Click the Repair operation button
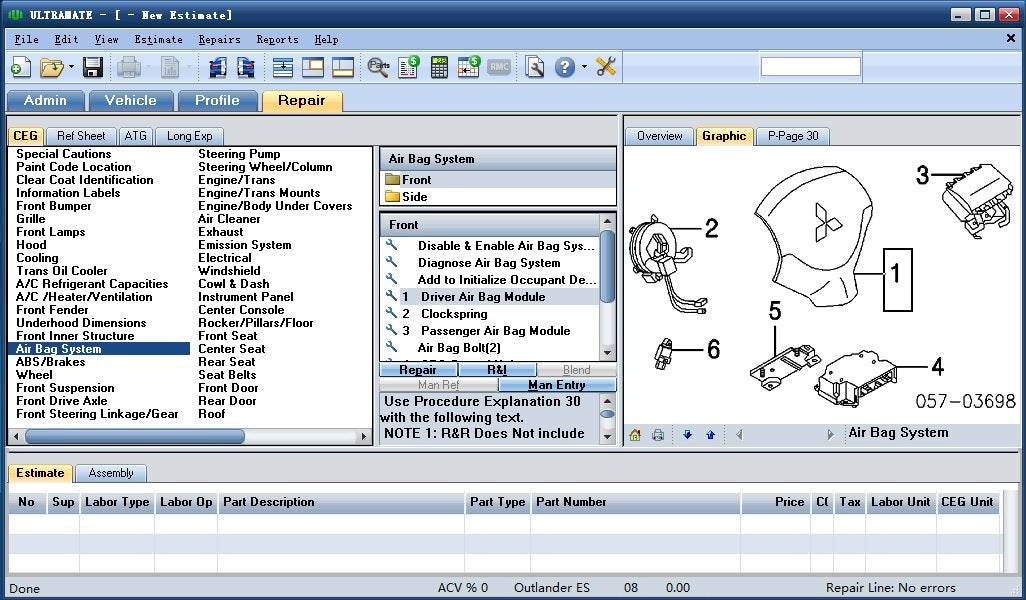The height and width of the screenshot is (600, 1026). 418,370
